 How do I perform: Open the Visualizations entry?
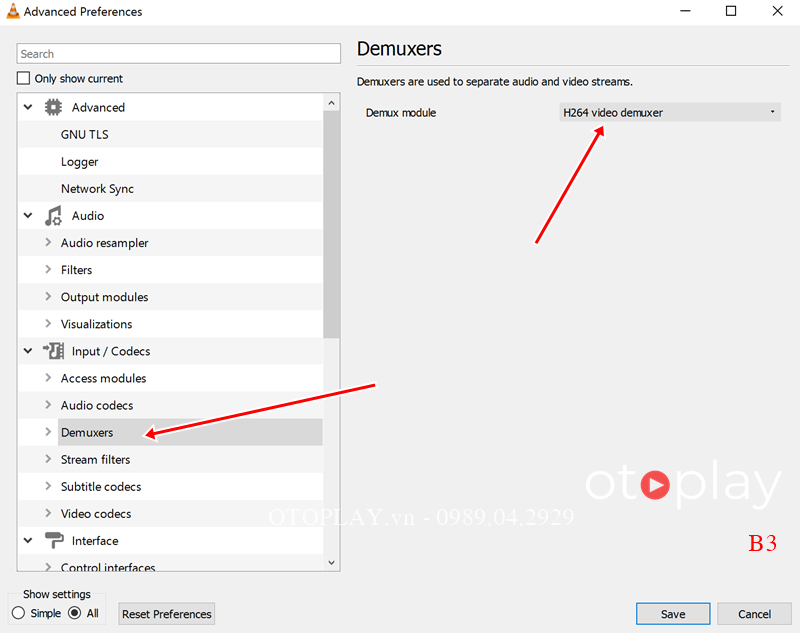coord(96,324)
